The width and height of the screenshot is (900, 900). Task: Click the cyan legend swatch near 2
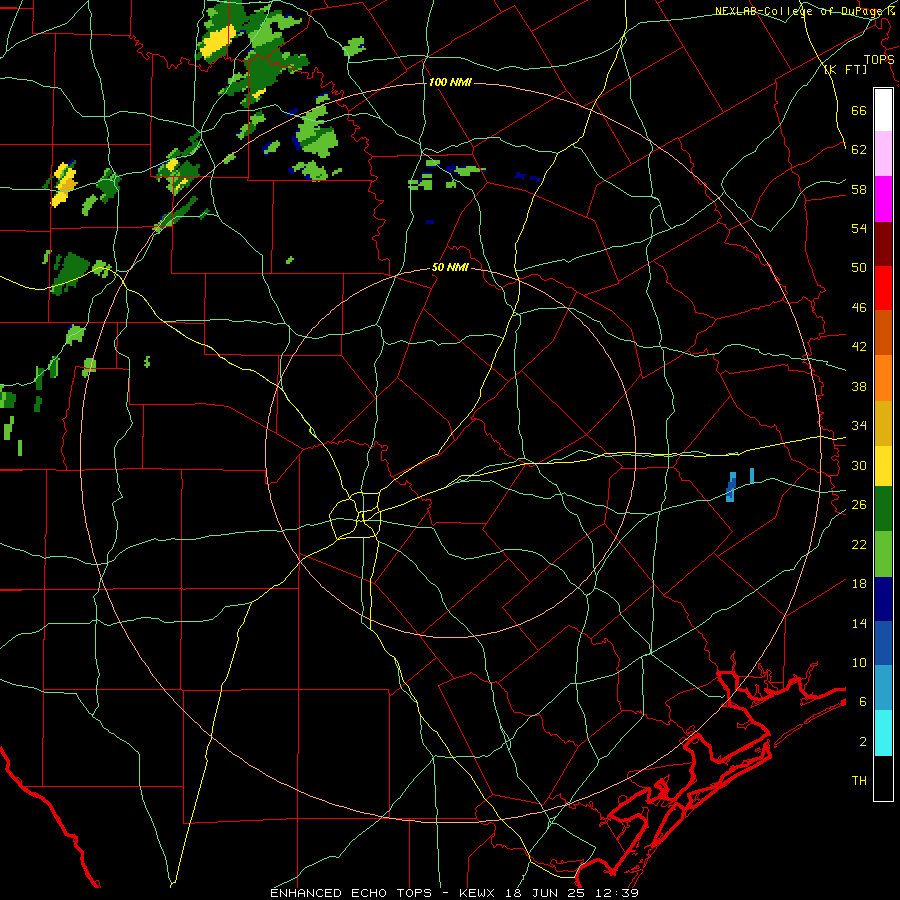(x=883, y=733)
